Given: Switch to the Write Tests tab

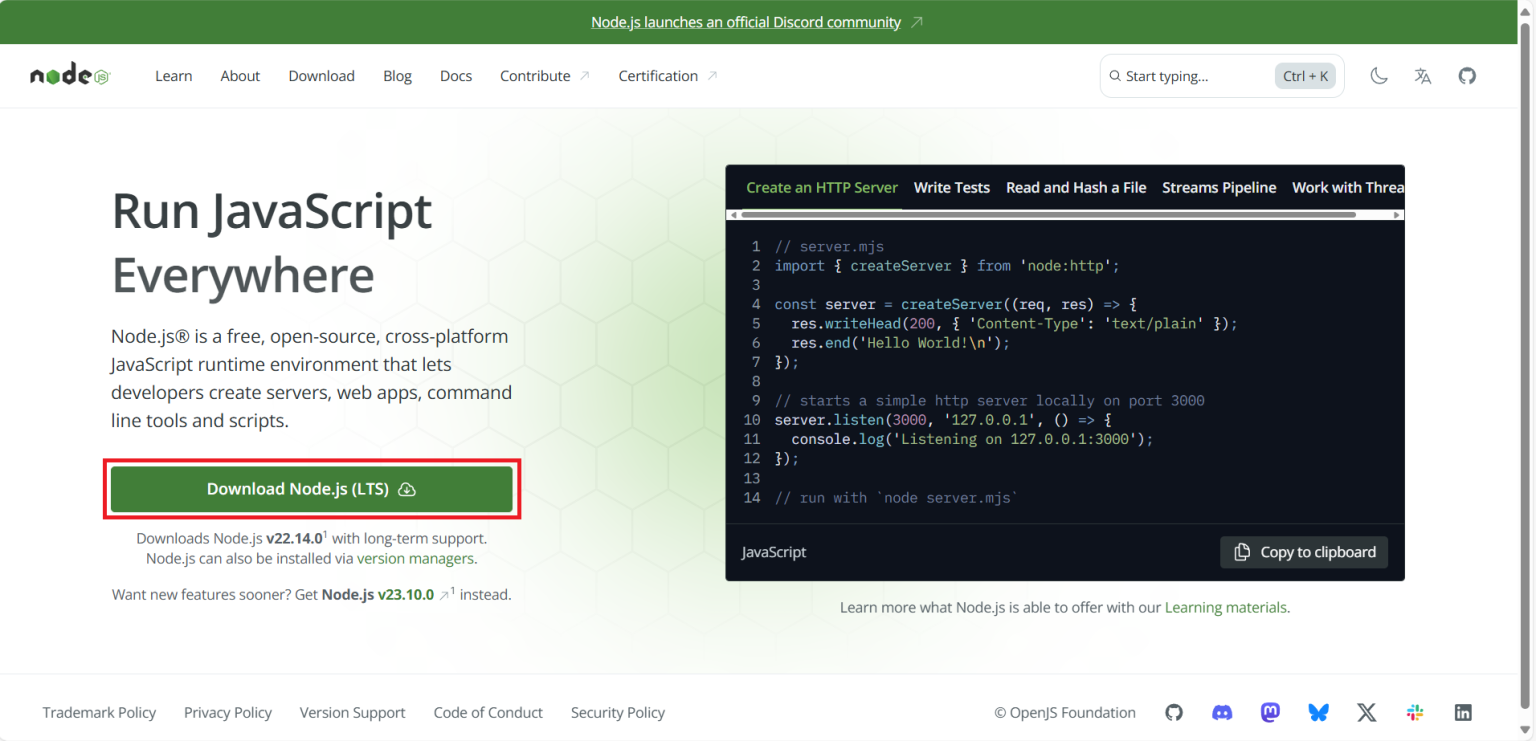Looking at the screenshot, I should point(951,187).
